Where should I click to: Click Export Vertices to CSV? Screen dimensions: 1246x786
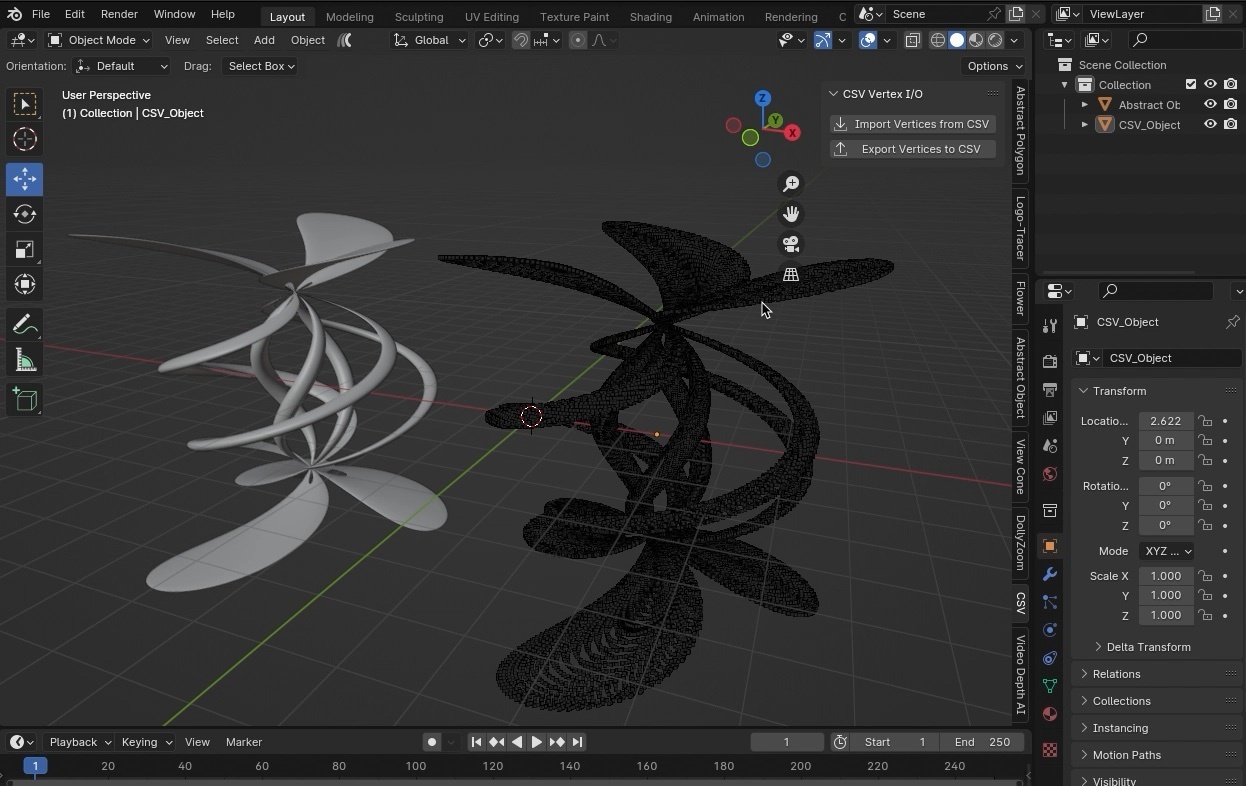(912, 148)
